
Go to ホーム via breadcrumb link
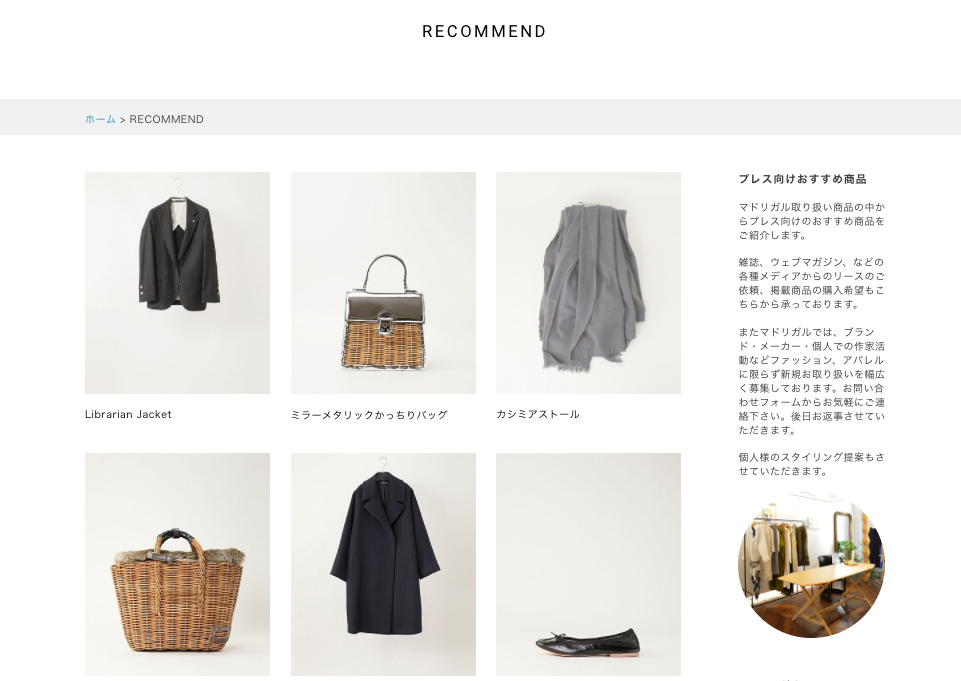101,119
